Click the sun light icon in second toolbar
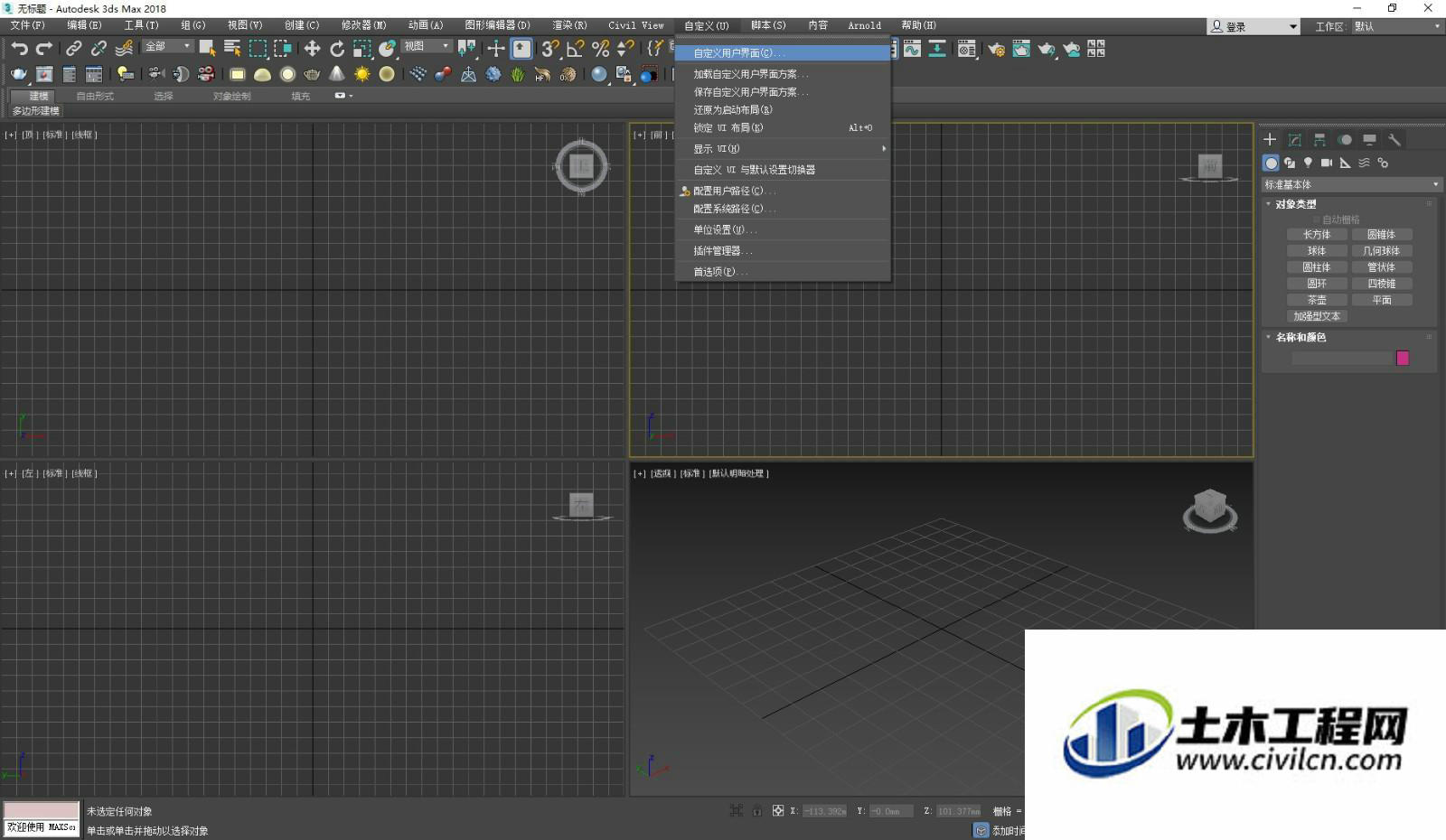 click(x=362, y=74)
